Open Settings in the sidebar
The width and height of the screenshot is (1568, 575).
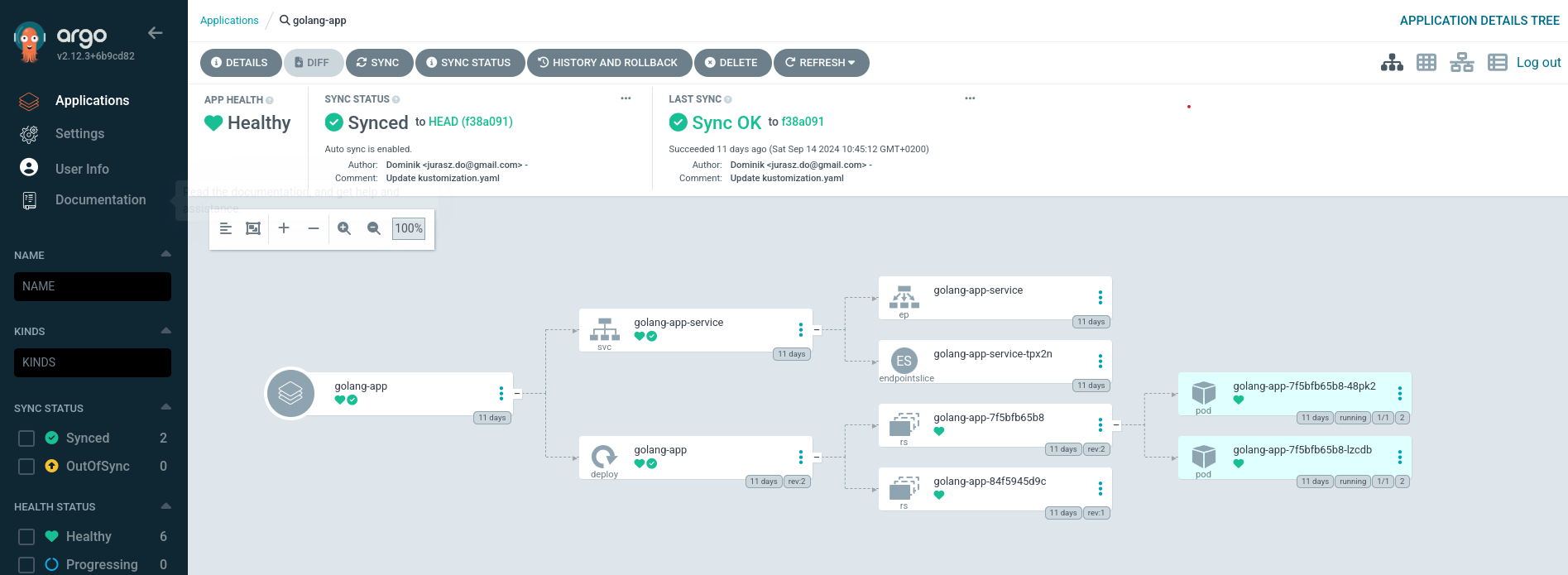pos(79,133)
